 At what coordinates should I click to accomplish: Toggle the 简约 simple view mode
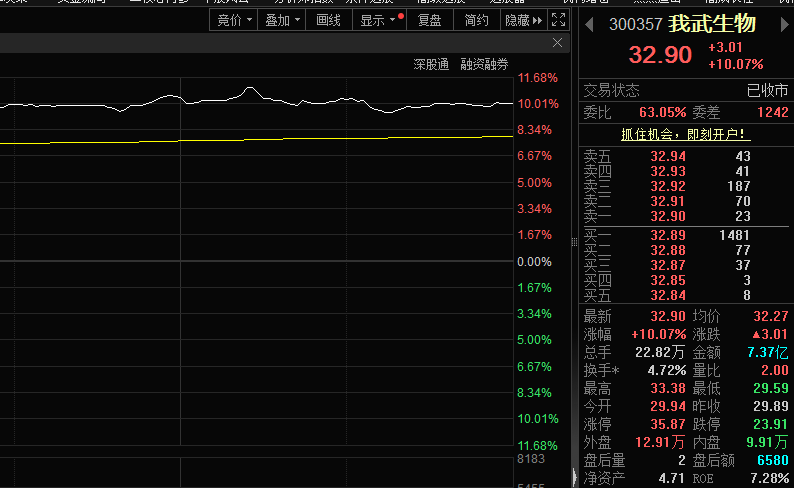click(477, 20)
